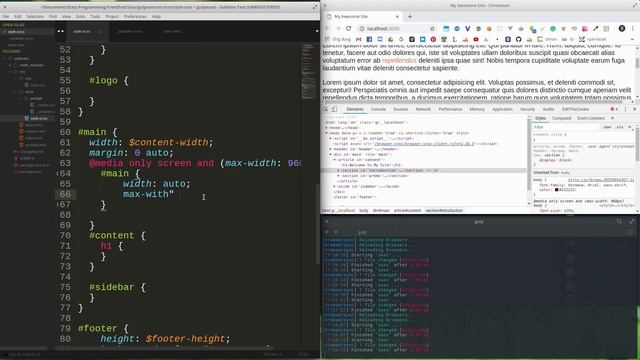This screenshot has width=640, height=360.
Task: Expand the head element node
Action: click(x=326, y=128)
